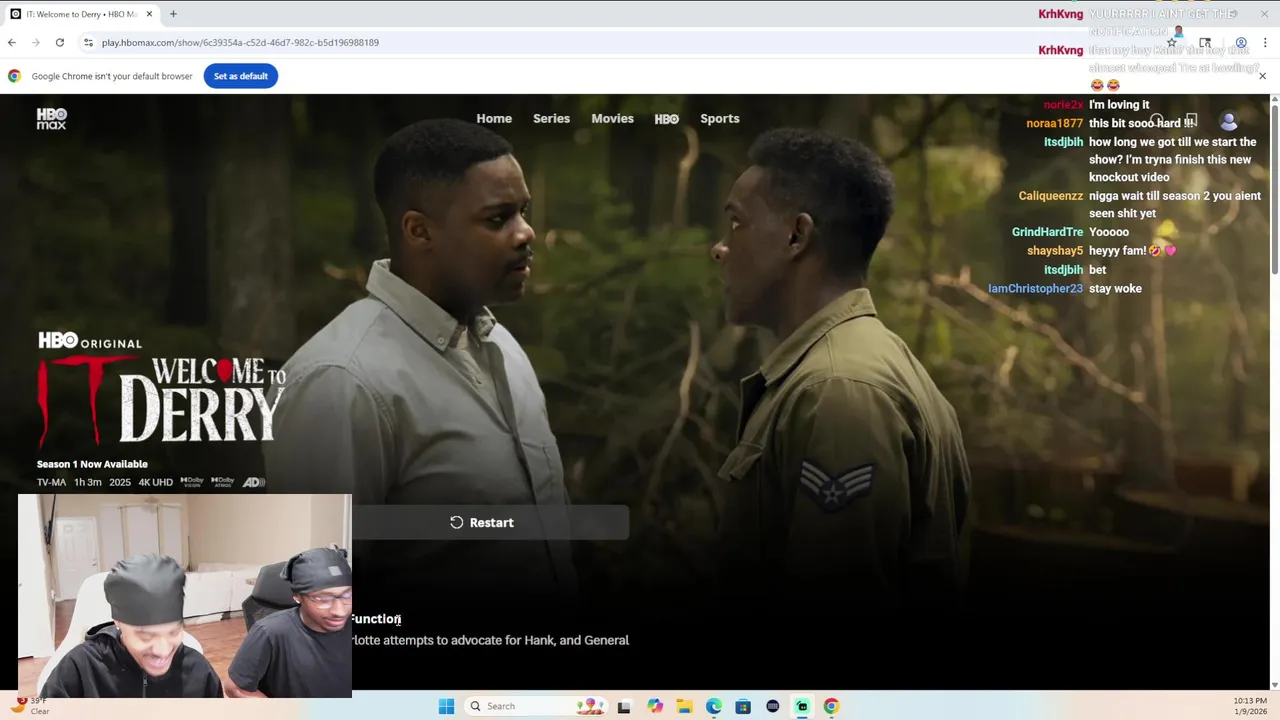The image size is (1280, 720).
Task: Click the AD audio description badge
Action: (x=254, y=482)
